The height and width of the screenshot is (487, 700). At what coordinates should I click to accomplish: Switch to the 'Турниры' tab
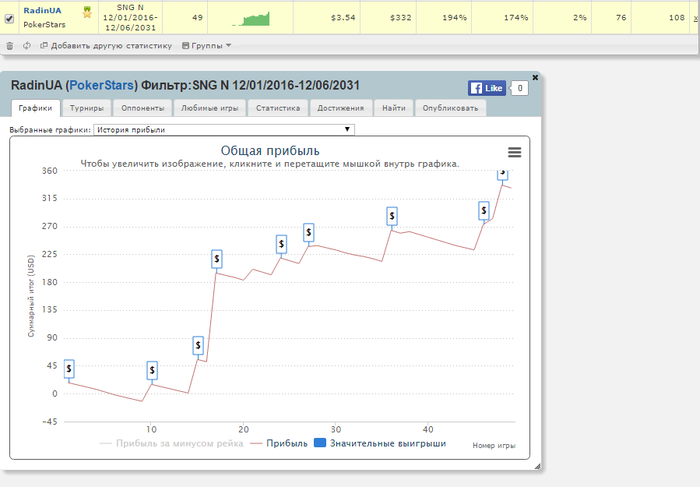point(87,108)
